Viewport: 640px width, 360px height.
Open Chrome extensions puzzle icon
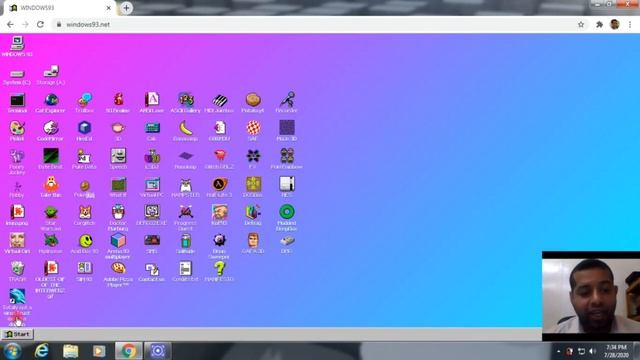[599, 24]
